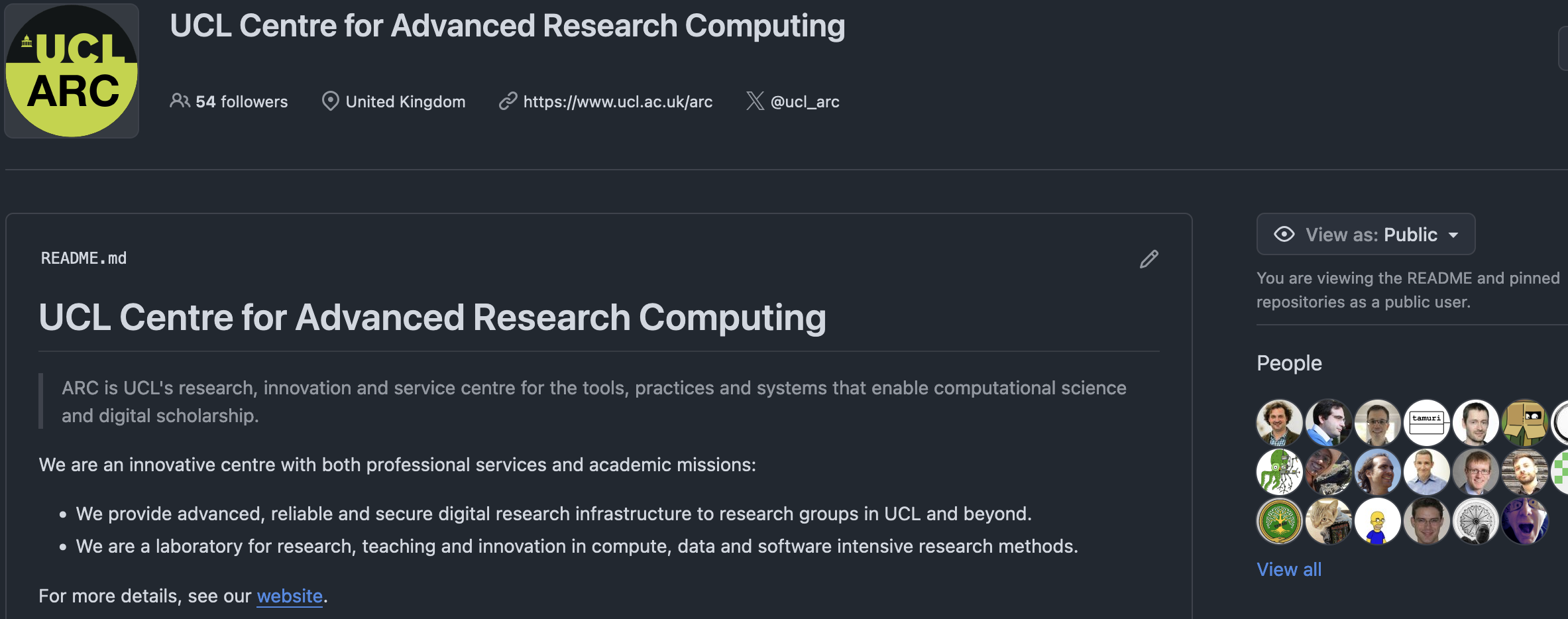1568x619 pixels.
Task: Click the pencil icon to edit README
Action: (1149, 259)
